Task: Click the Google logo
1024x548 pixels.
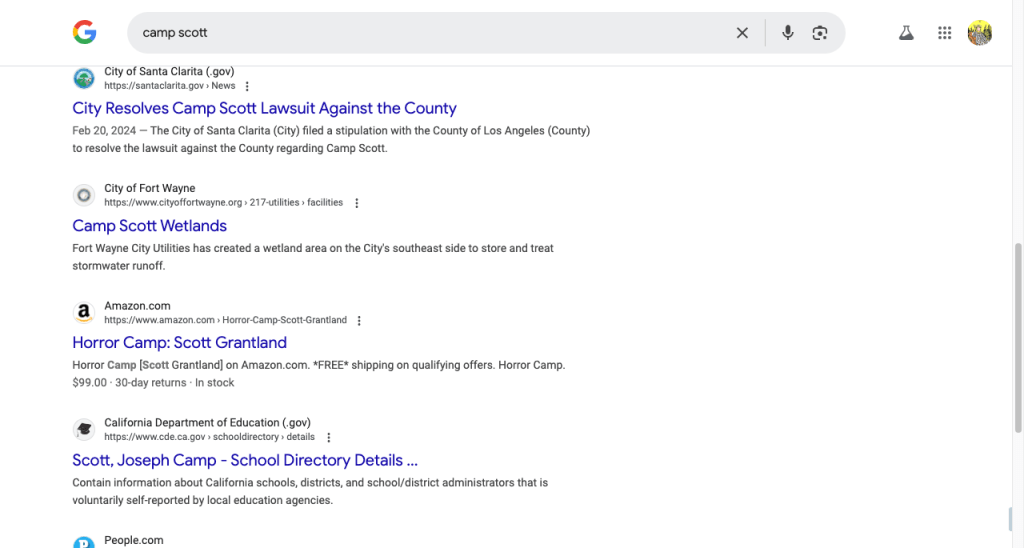Action: tap(84, 33)
